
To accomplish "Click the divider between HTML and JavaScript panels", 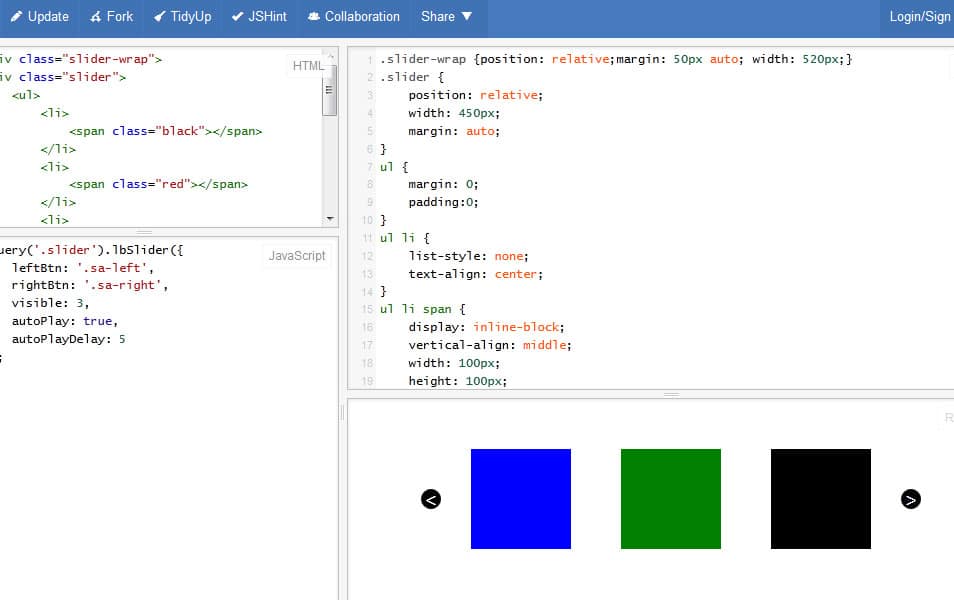I will pos(145,232).
